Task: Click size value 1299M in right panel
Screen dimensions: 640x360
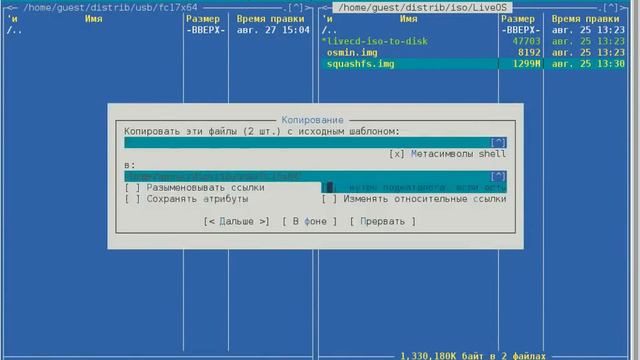Action: click(x=526, y=64)
